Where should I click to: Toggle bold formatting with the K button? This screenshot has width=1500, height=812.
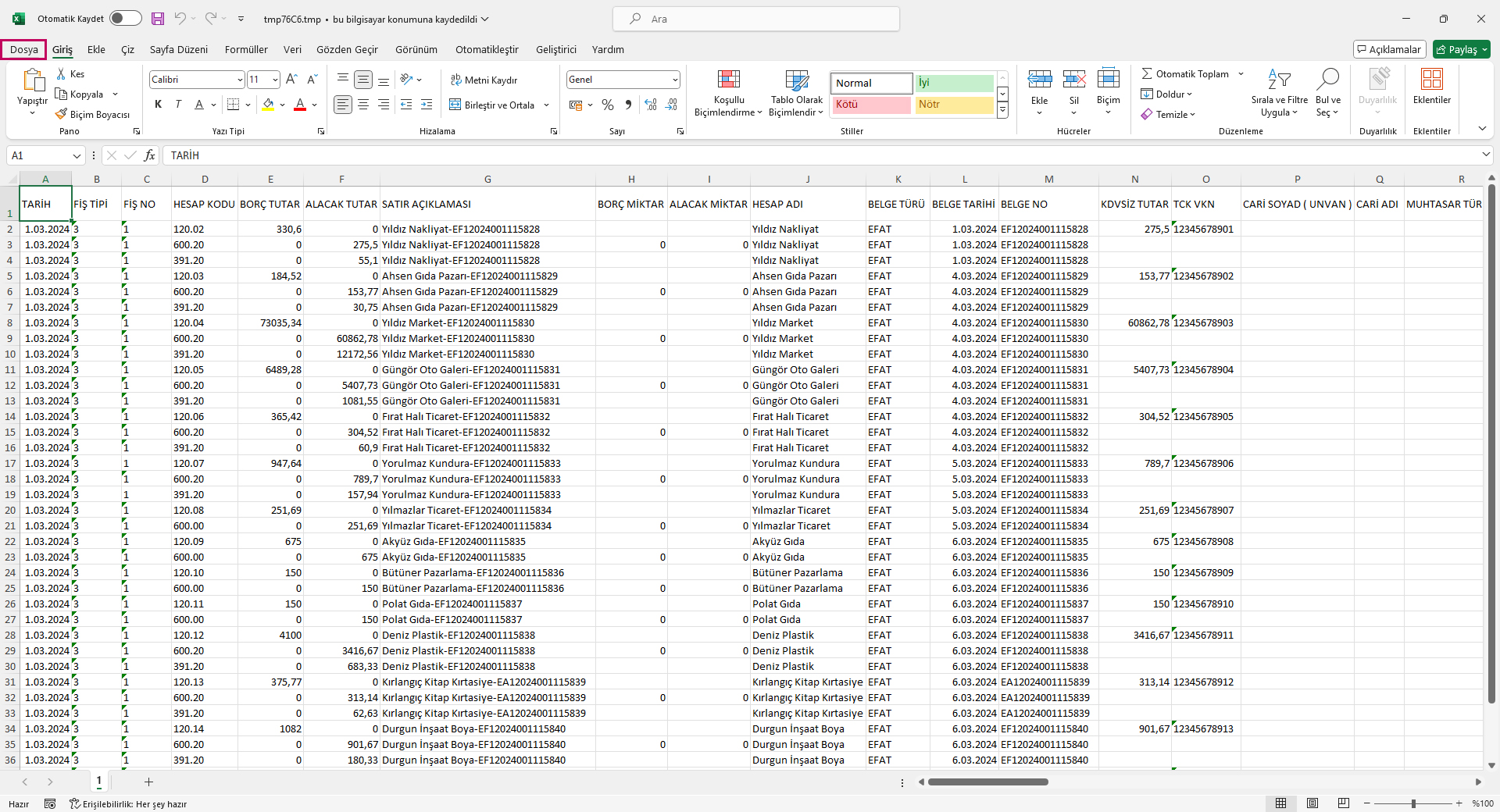point(159,105)
